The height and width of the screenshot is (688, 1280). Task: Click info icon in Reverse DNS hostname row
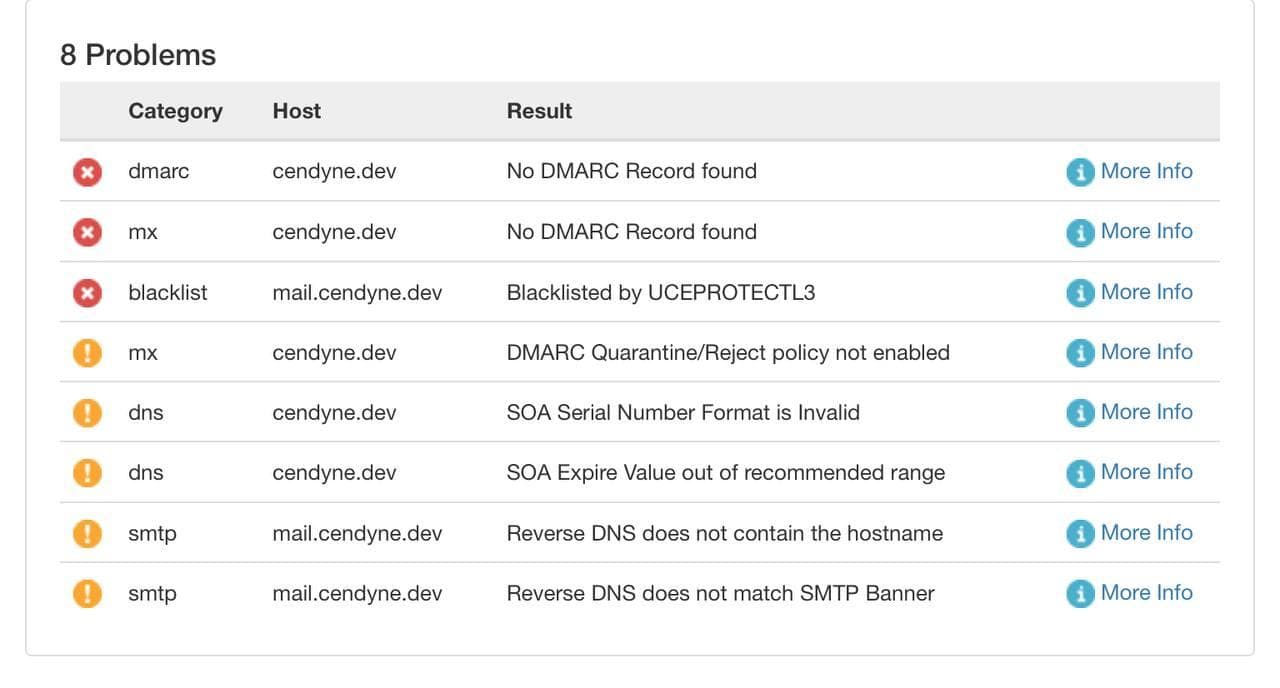[1080, 533]
